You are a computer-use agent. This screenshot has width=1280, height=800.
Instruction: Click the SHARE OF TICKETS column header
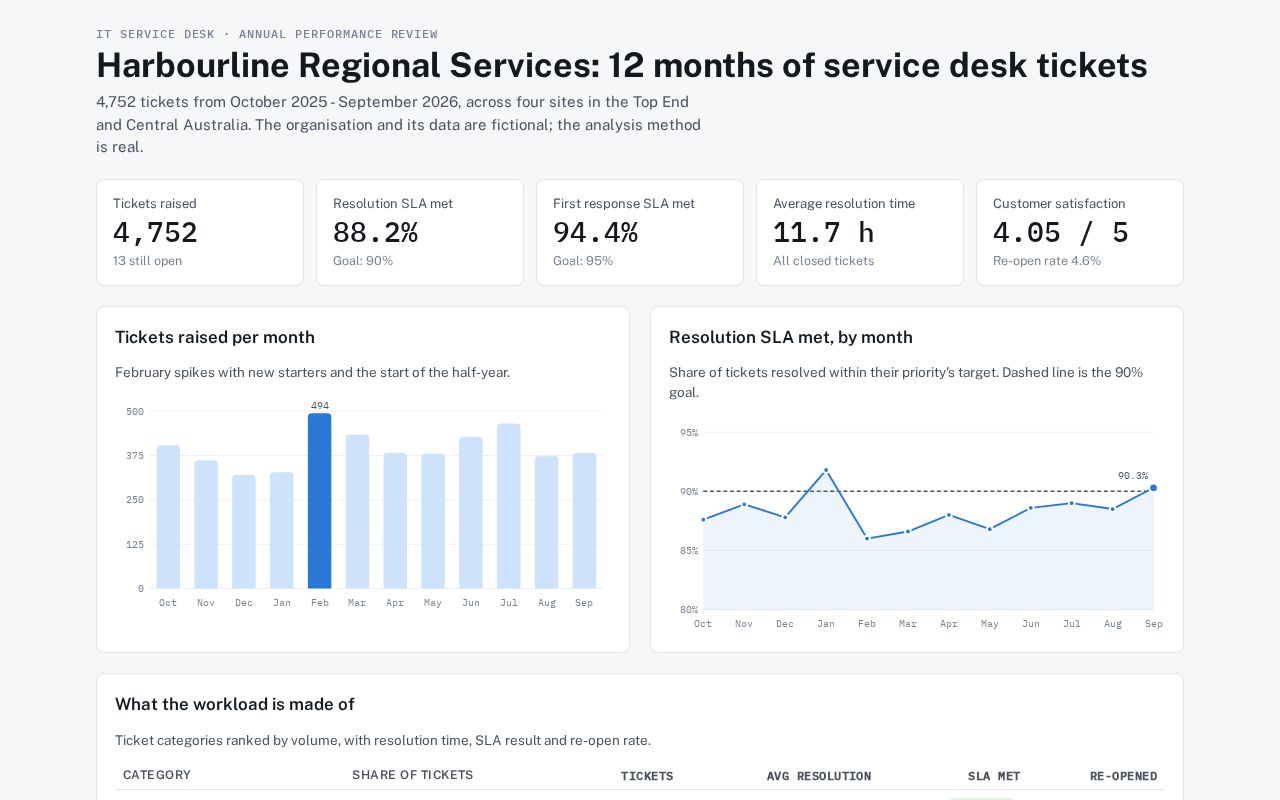point(413,775)
